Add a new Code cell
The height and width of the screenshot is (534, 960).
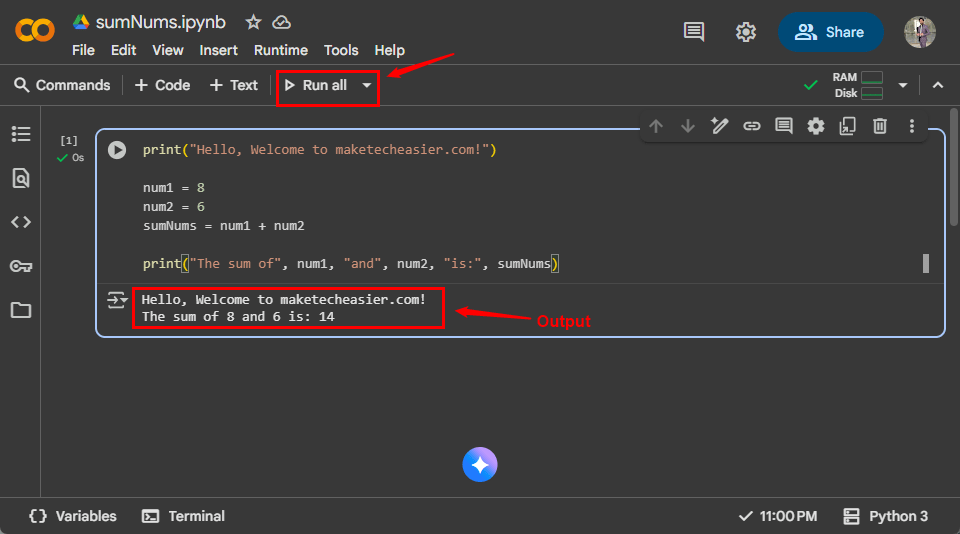pos(162,85)
